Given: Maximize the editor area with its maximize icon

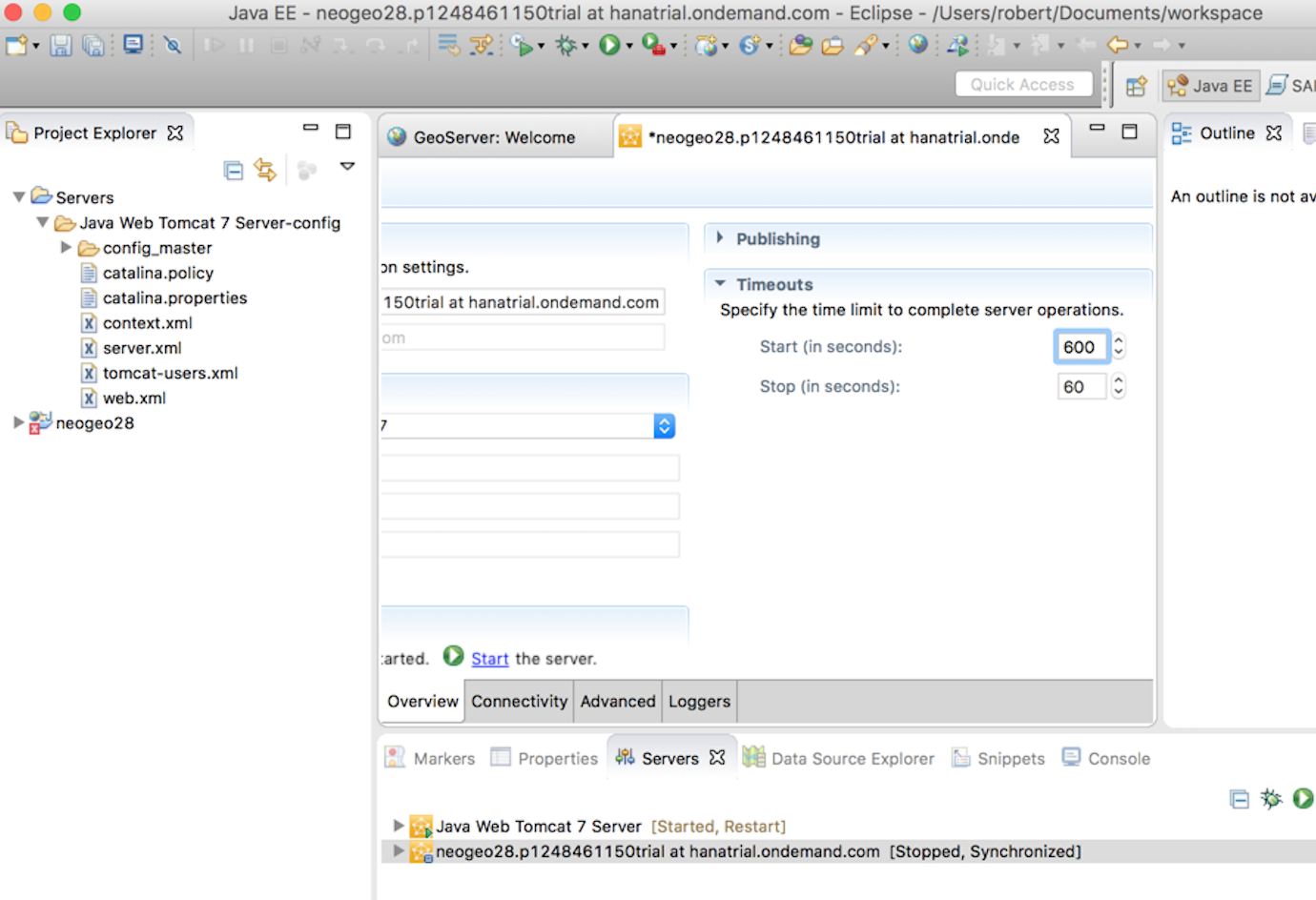Looking at the screenshot, I should pos(1130,132).
